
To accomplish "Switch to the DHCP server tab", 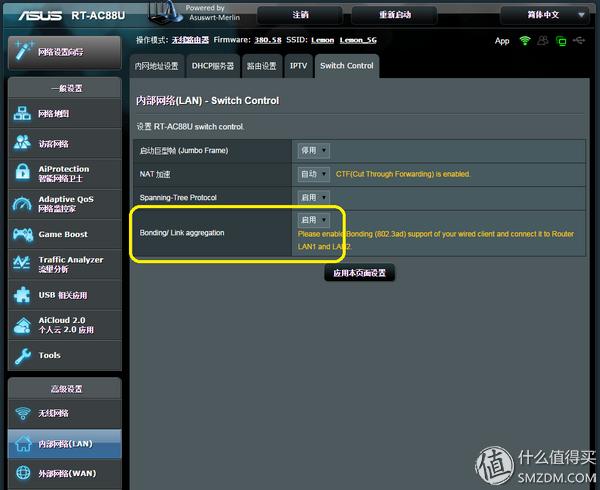I will [213, 66].
